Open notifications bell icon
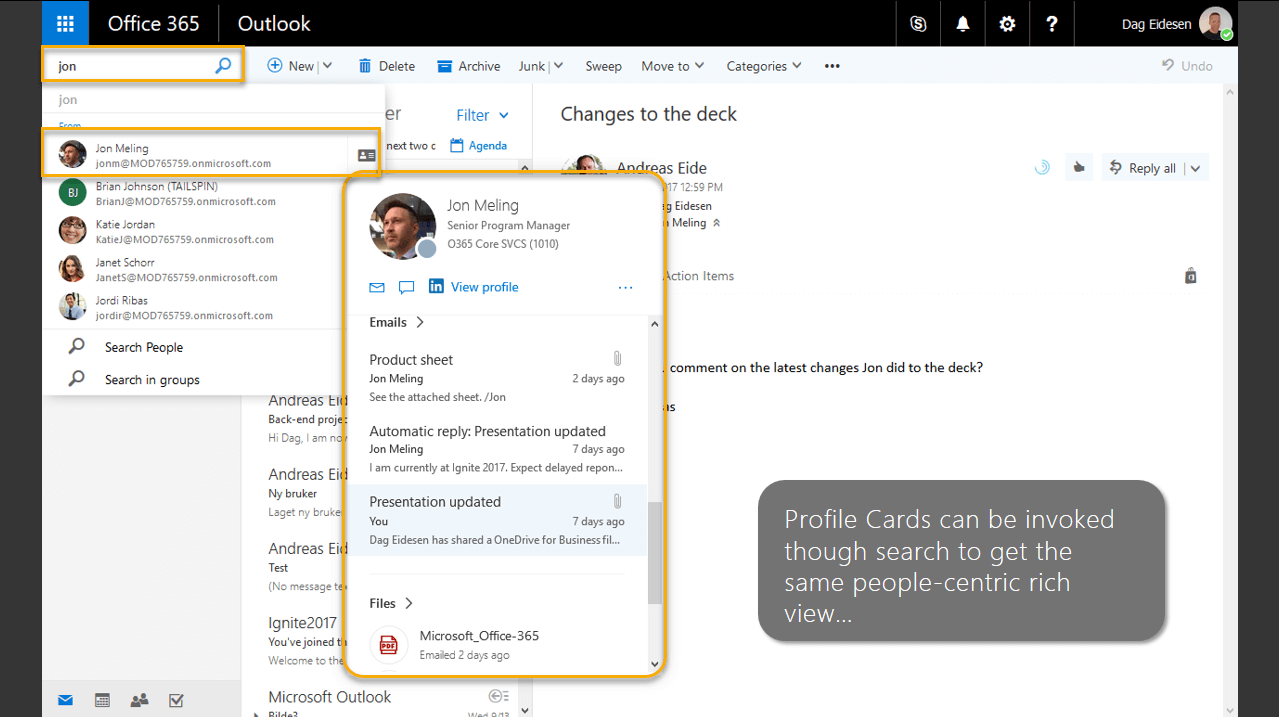1279x717 pixels. click(x=963, y=24)
